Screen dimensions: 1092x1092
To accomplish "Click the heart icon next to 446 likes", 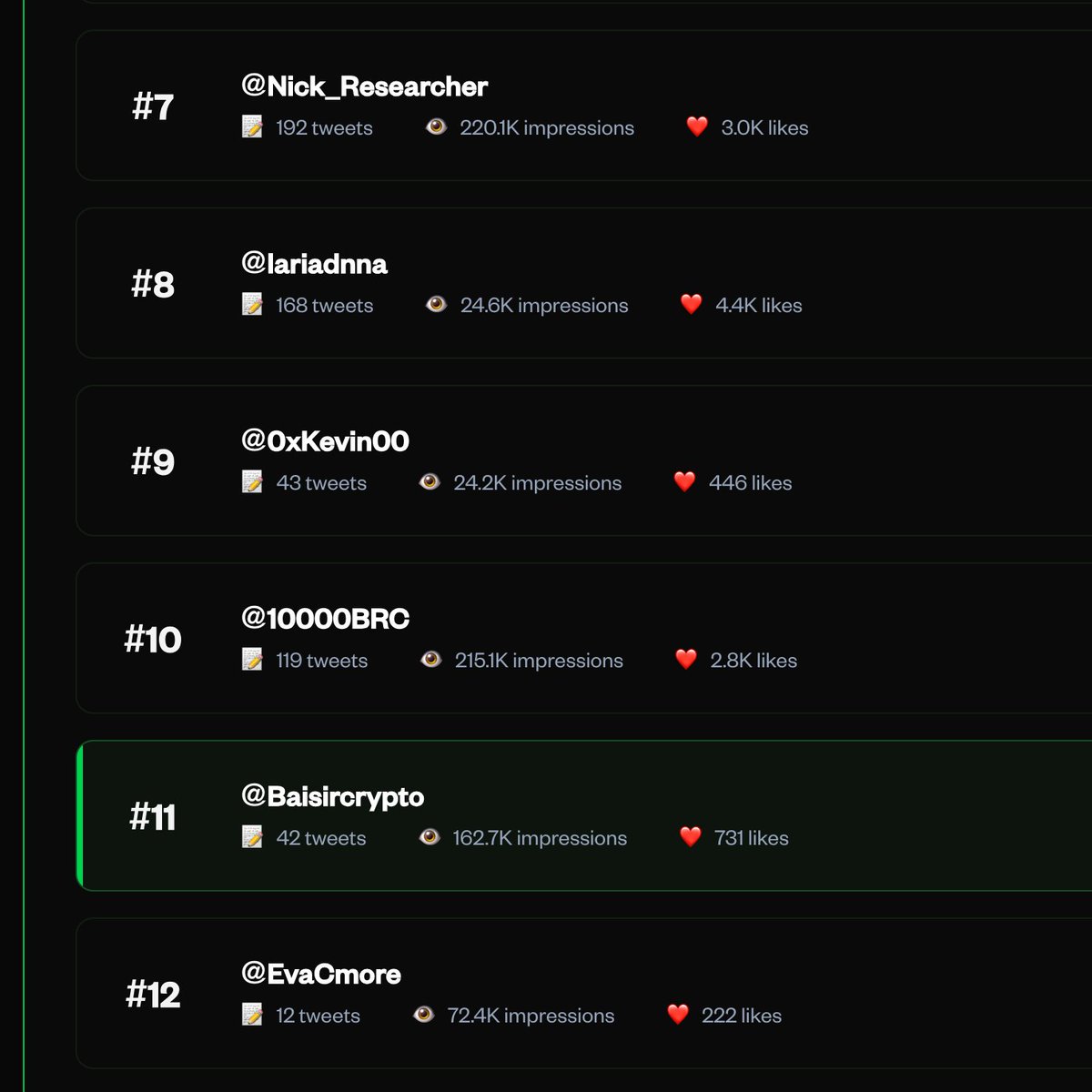I will click(685, 482).
